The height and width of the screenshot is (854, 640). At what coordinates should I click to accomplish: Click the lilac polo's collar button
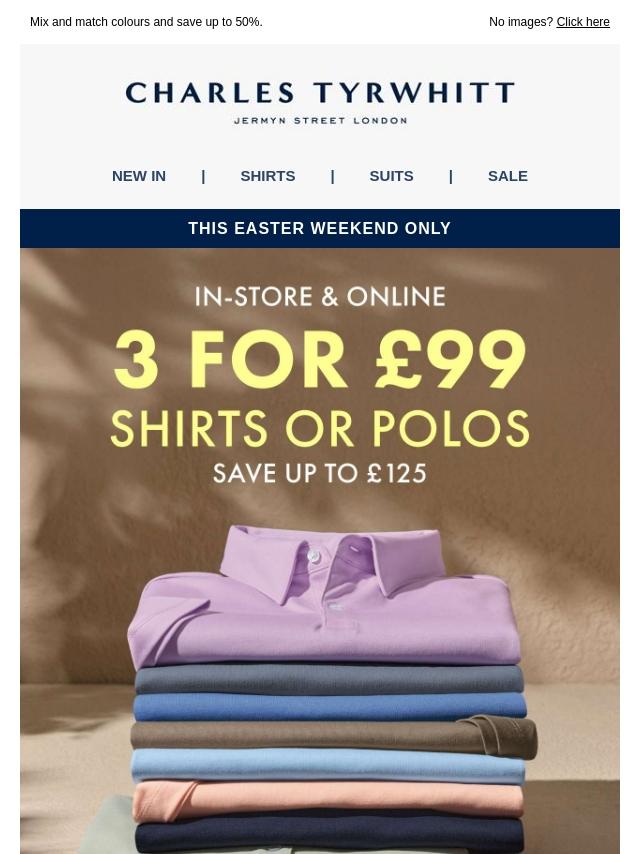pos(313,556)
